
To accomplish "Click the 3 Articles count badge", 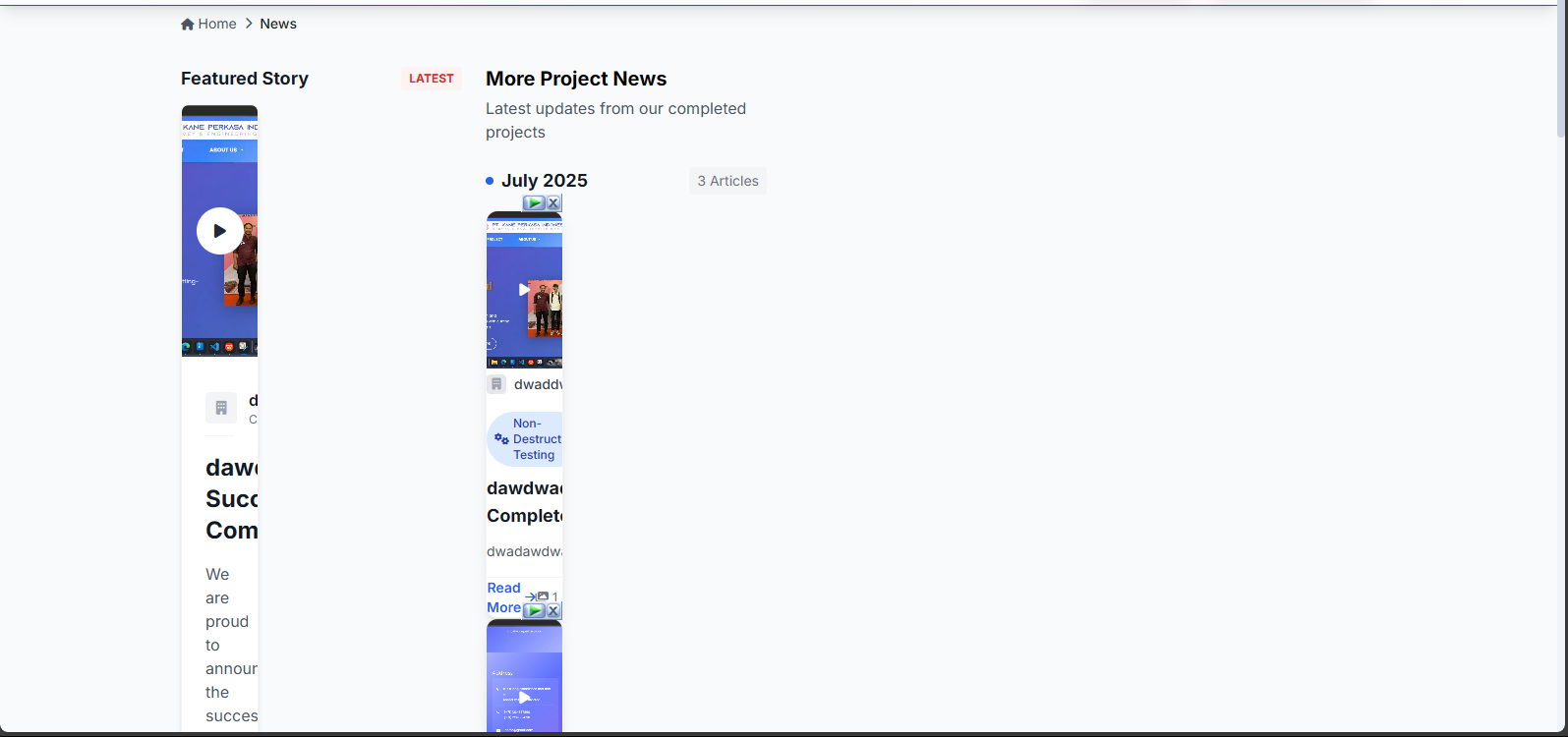I will tap(727, 181).
